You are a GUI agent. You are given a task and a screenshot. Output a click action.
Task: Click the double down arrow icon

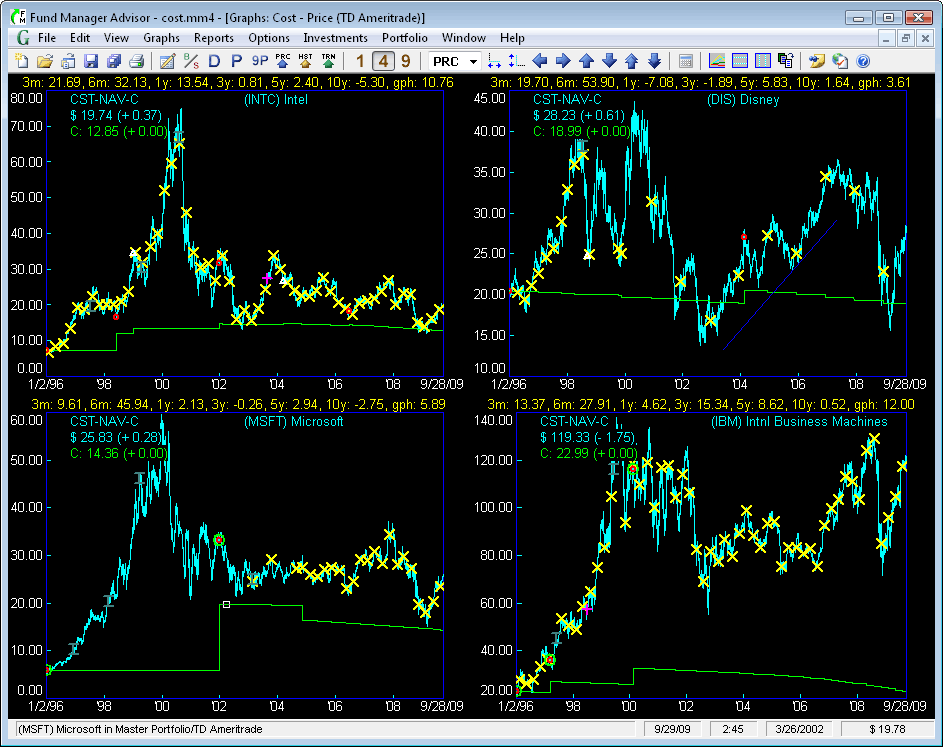[654, 61]
